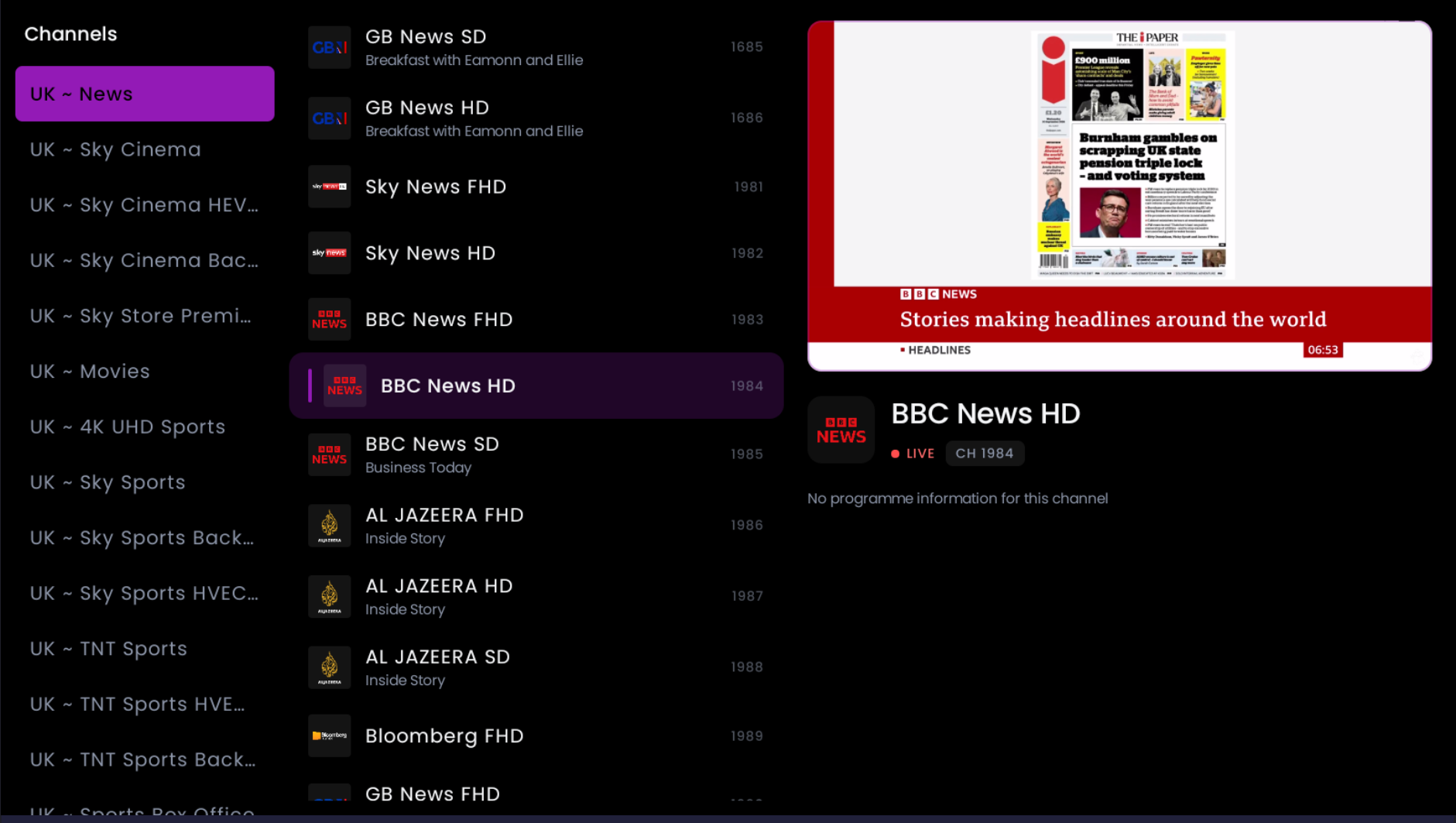1456x823 pixels.
Task: Open the UK ~ Sky Store Premi… category
Action: coord(145,316)
